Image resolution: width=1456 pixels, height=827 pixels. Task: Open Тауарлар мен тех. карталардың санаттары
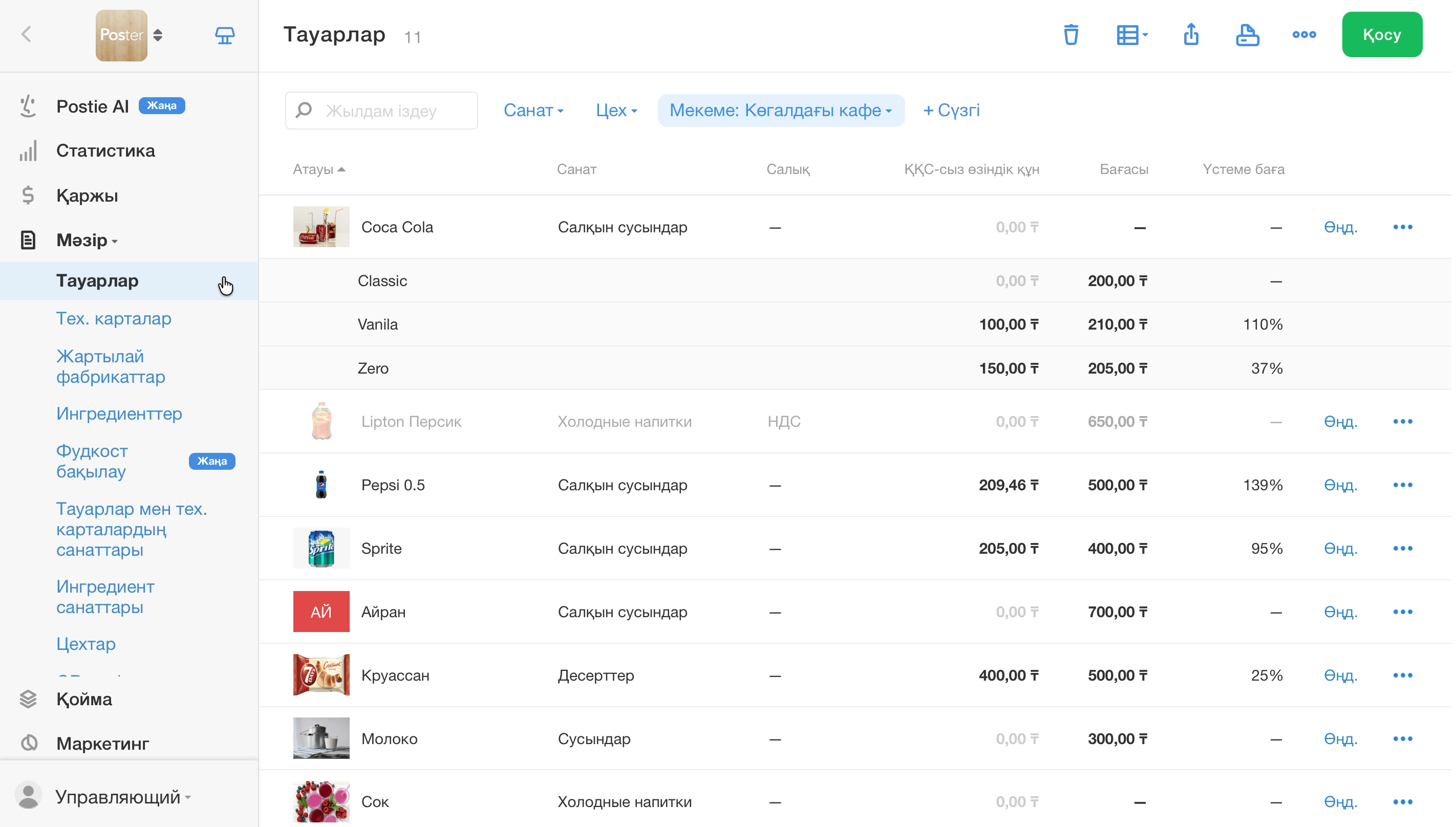point(132,529)
